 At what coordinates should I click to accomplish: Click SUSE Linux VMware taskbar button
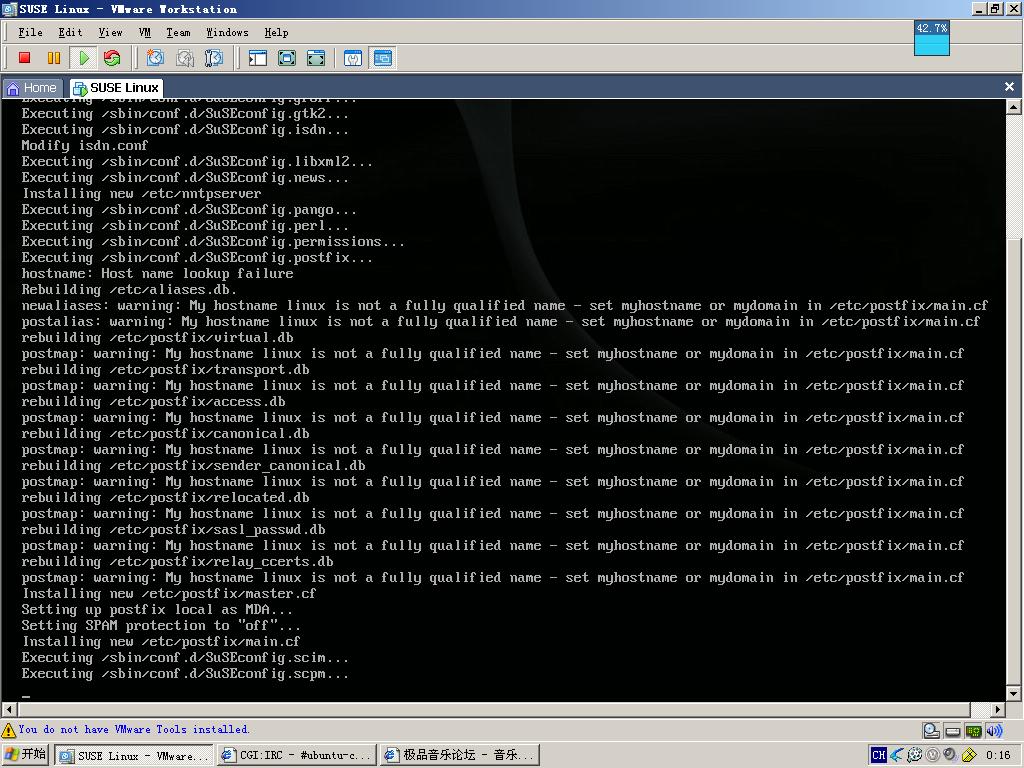click(x=135, y=755)
